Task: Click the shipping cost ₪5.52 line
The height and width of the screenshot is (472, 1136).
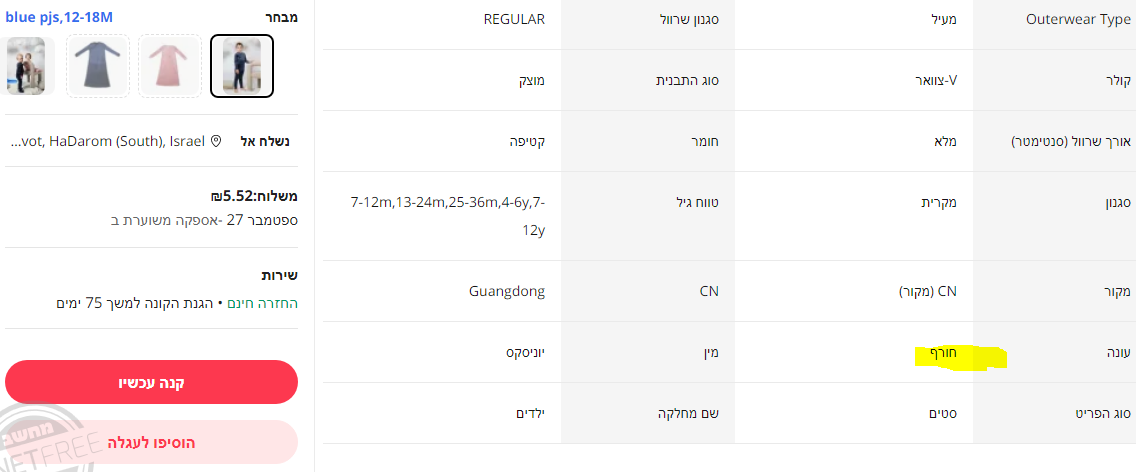Action: tap(254, 196)
